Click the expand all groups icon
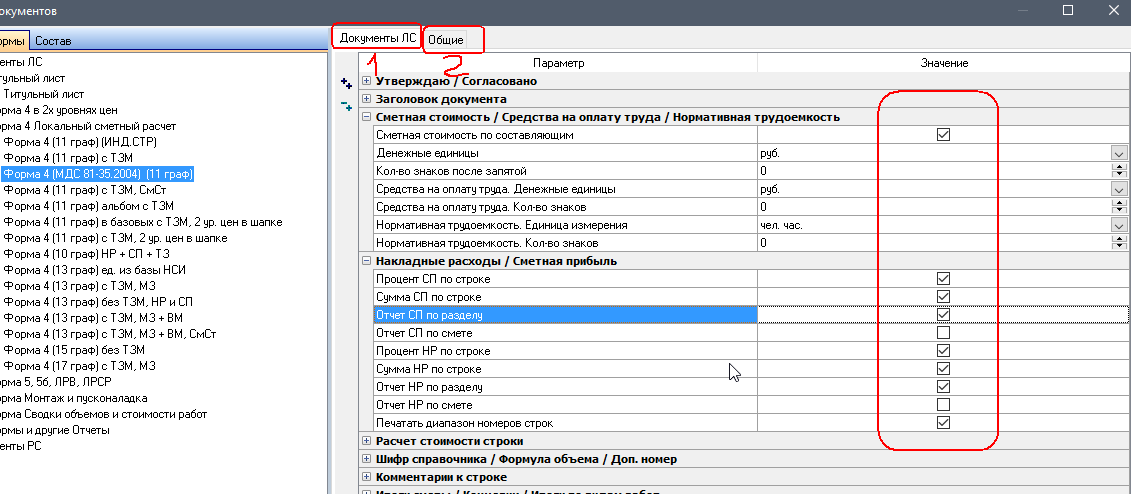Image resolution: width=1131 pixels, height=494 pixels. (x=346, y=84)
